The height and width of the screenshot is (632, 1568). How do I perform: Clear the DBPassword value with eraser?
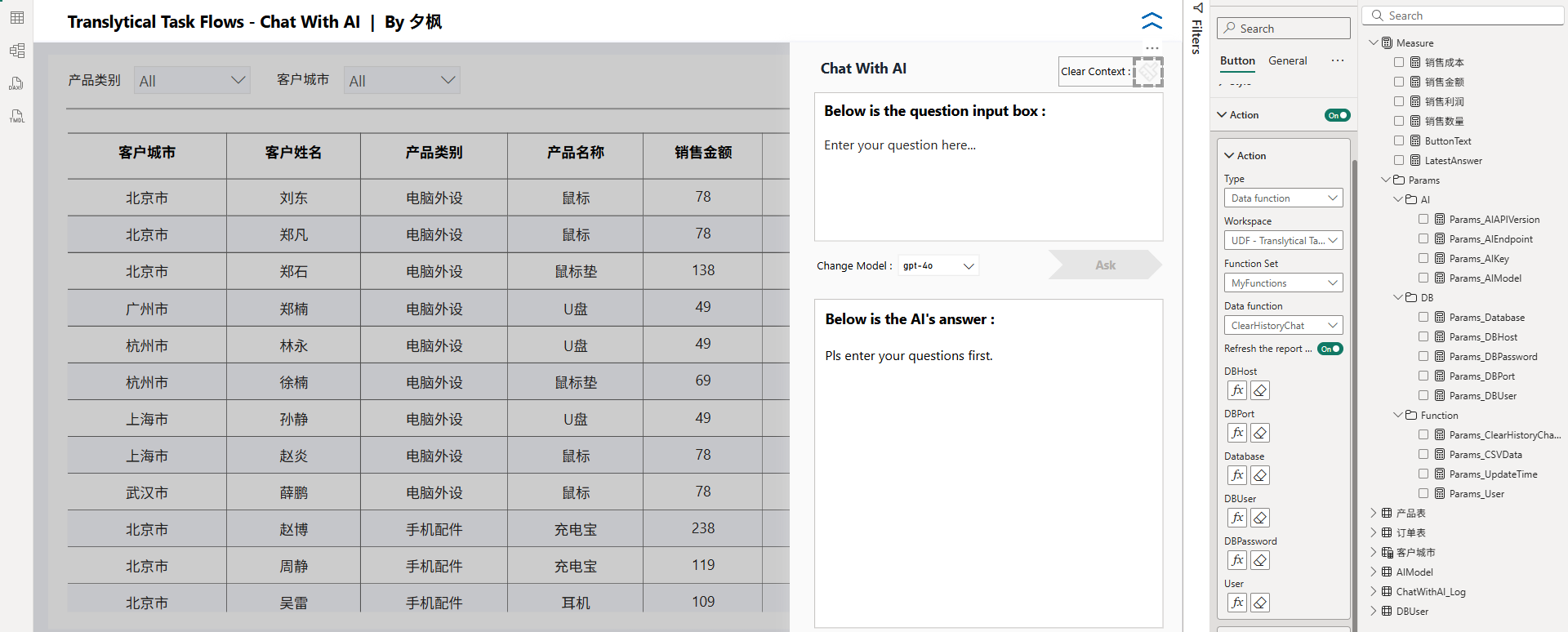tap(1260, 560)
